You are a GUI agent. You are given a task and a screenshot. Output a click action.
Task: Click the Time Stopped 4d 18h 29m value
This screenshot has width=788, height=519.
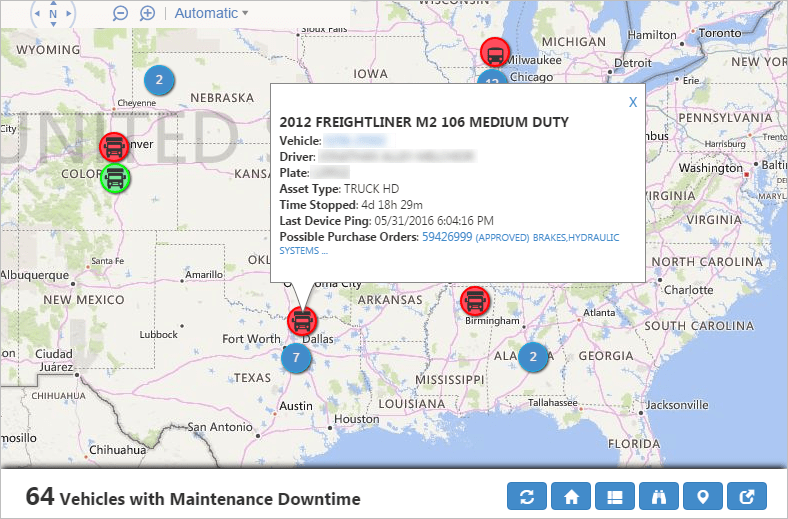[392, 205]
